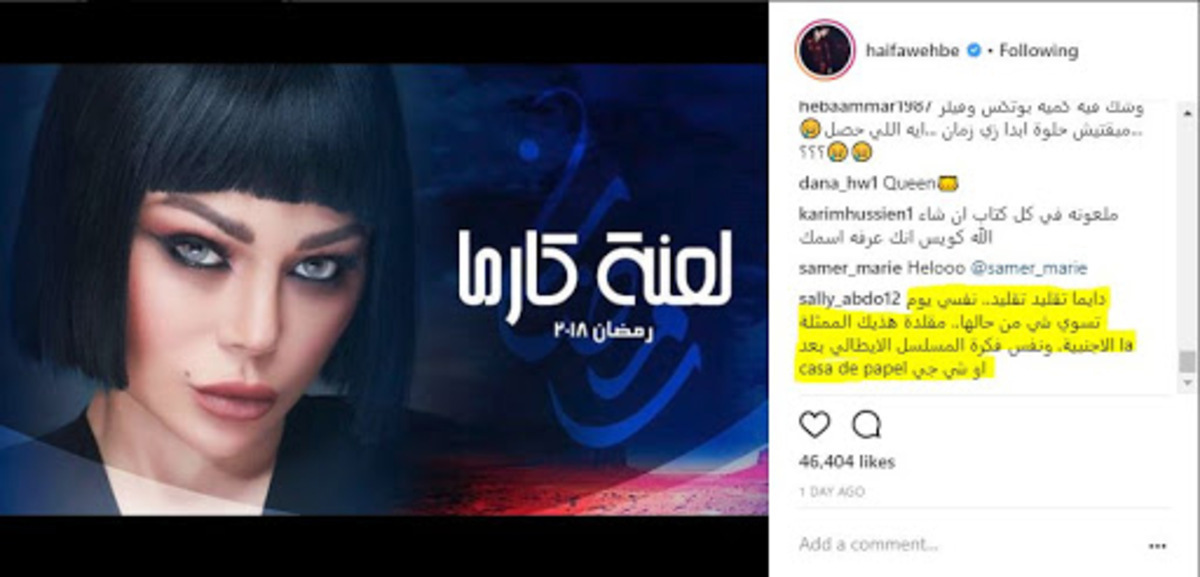Open more options three dots menu
Viewport: 1200px width, 577px height.
coord(1157,545)
